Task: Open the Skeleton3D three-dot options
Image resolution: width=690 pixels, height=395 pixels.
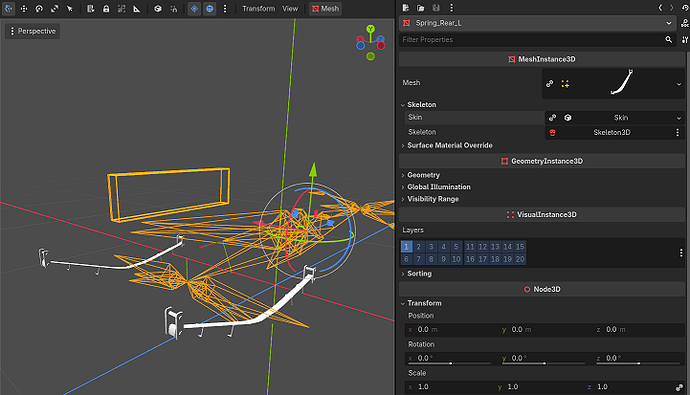Action: click(x=678, y=132)
